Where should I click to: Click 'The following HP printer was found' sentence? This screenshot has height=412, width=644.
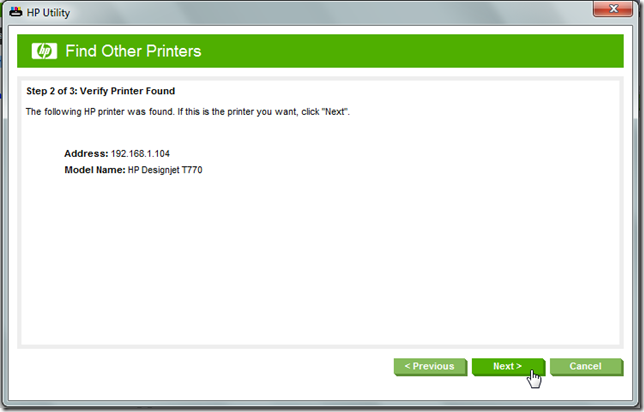pos(100,112)
